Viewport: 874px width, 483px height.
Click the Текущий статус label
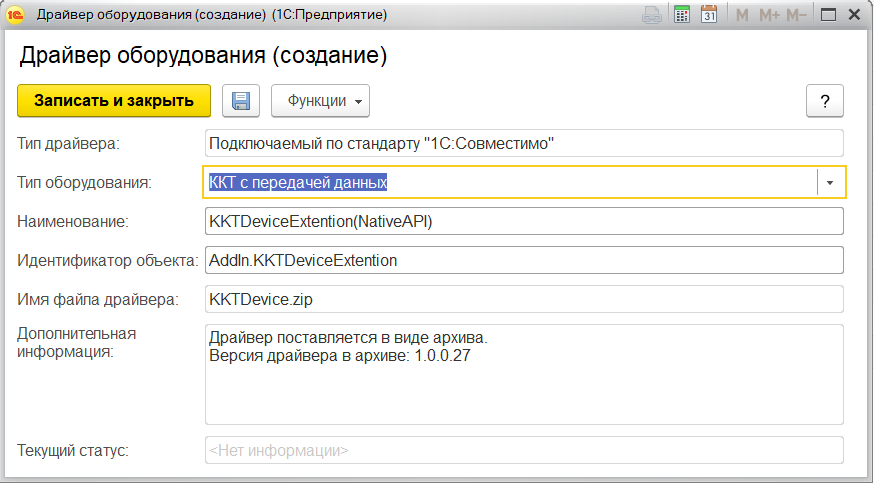tap(73, 450)
